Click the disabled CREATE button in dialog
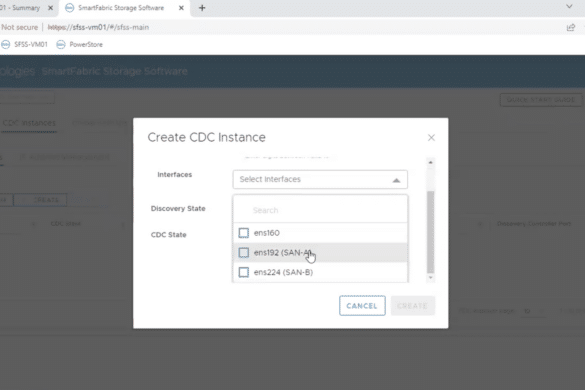The image size is (585, 390). point(413,306)
